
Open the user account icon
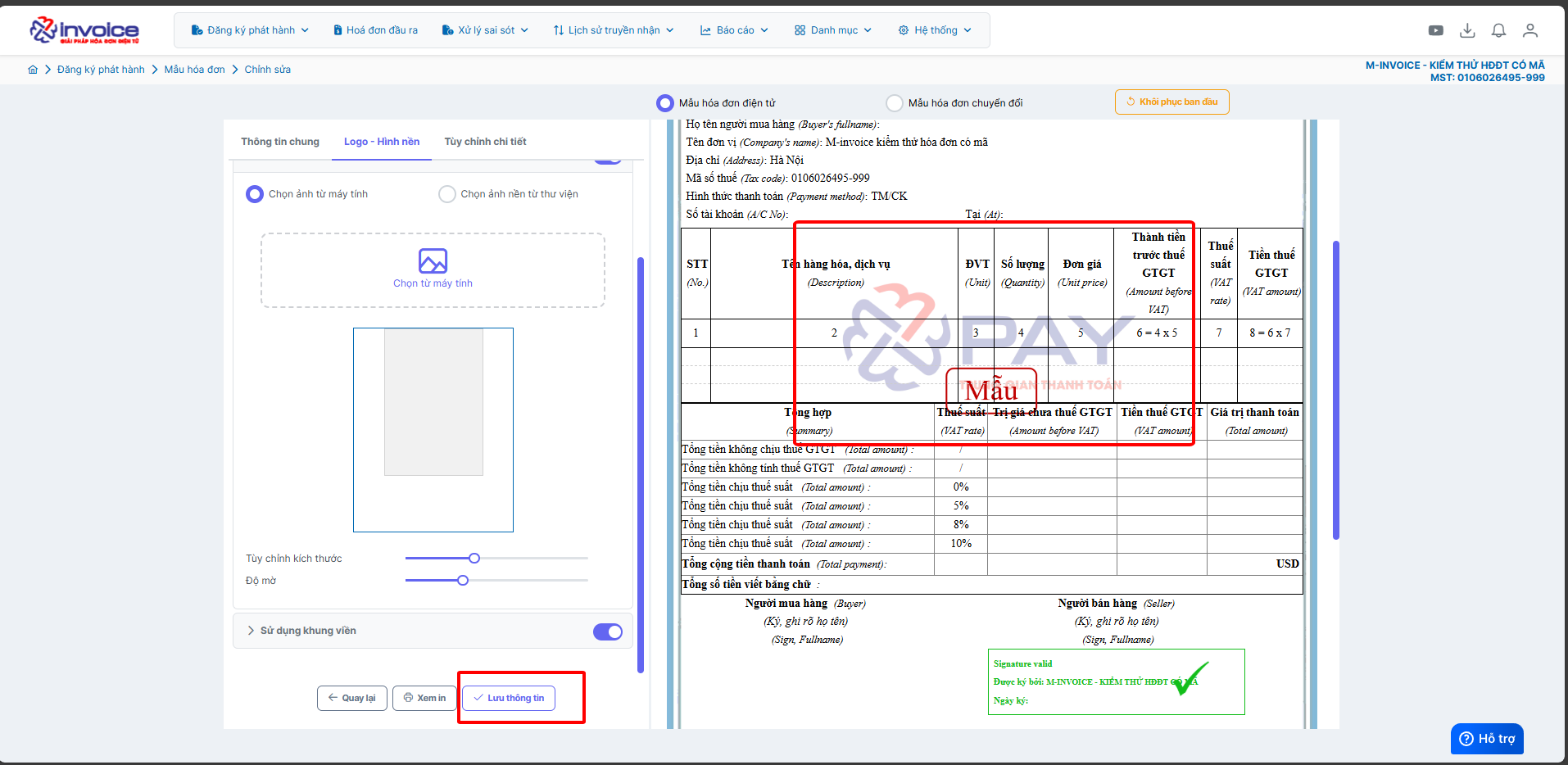(1529, 30)
